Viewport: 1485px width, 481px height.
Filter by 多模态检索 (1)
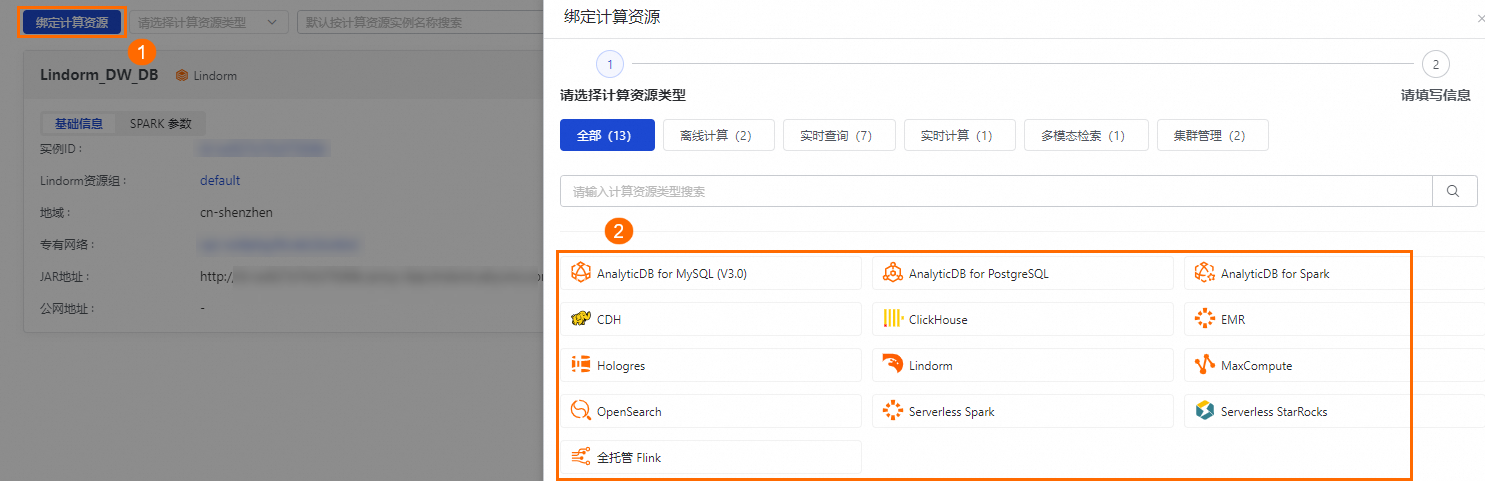click(1086, 135)
